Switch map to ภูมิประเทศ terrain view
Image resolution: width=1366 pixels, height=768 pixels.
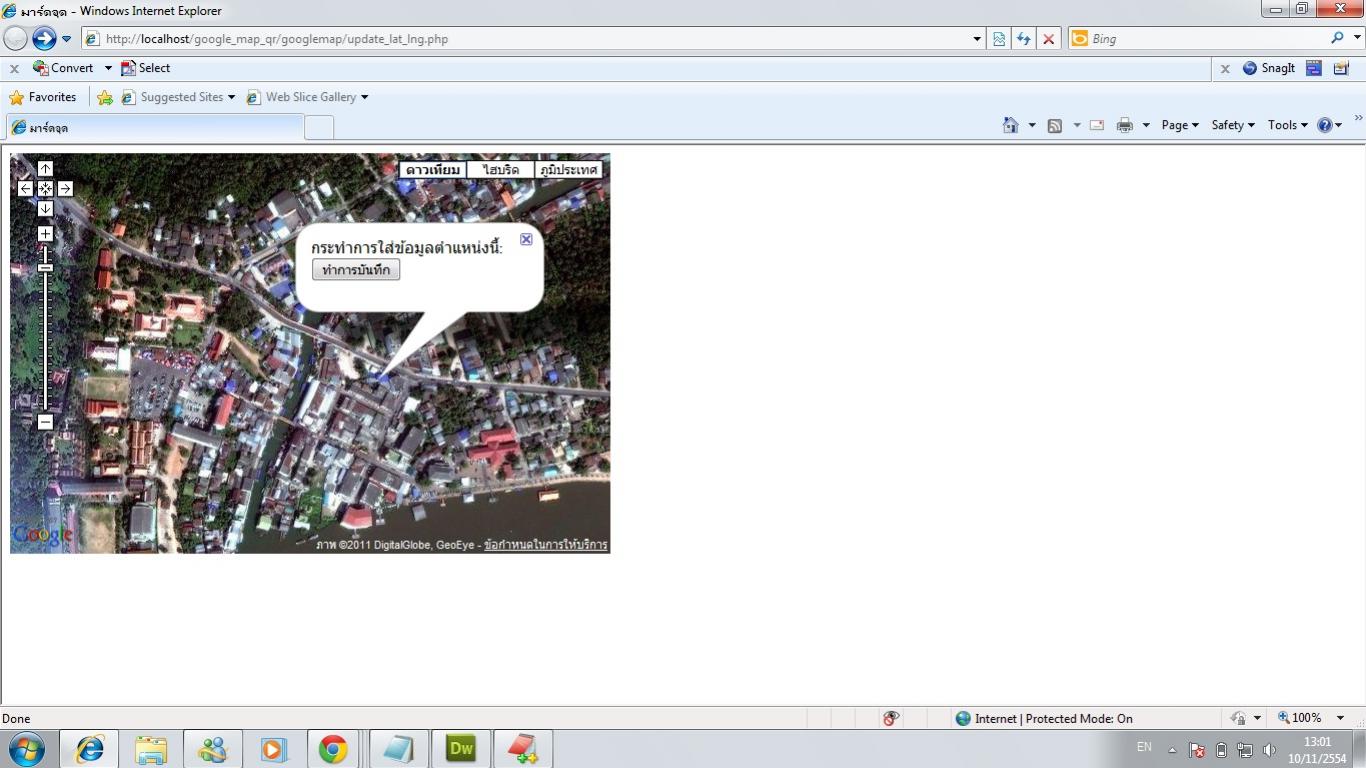(x=569, y=170)
